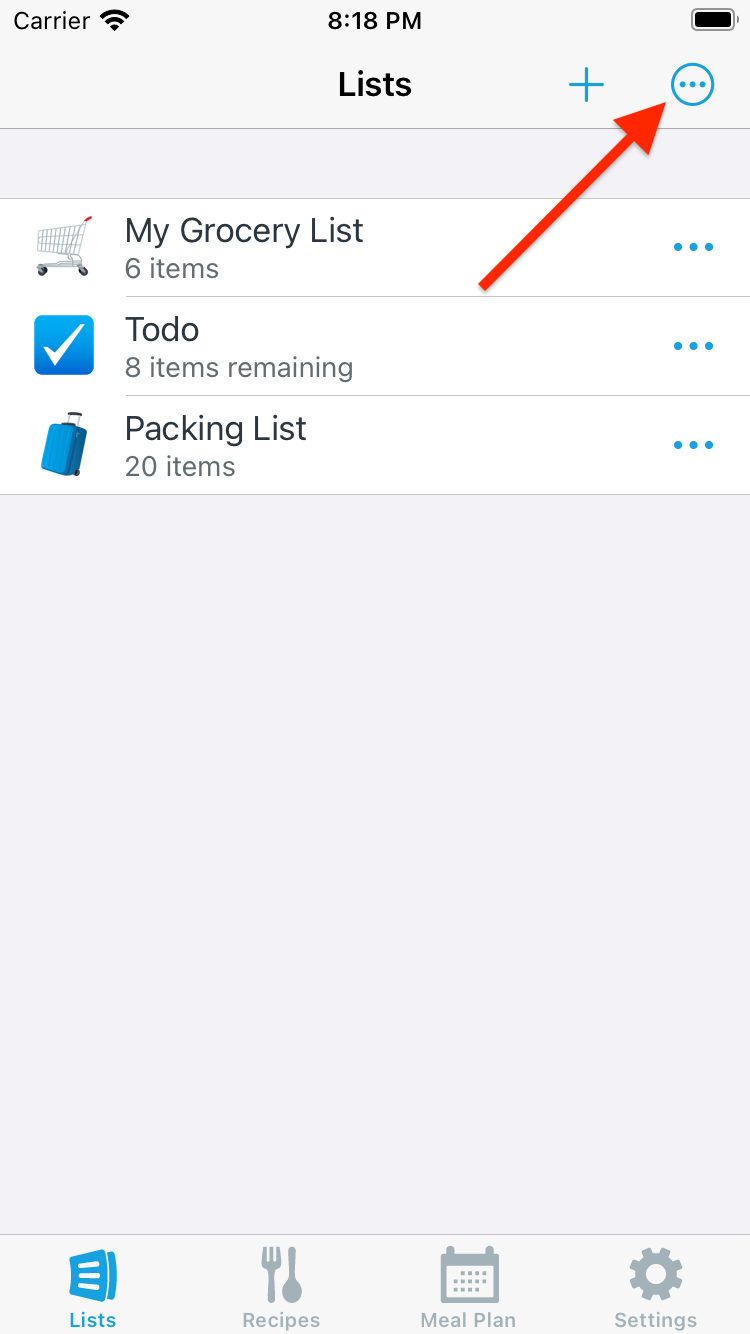This screenshot has width=750, height=1334.
Task: Click the 8:18 PM clock
Action: point(375,20)
